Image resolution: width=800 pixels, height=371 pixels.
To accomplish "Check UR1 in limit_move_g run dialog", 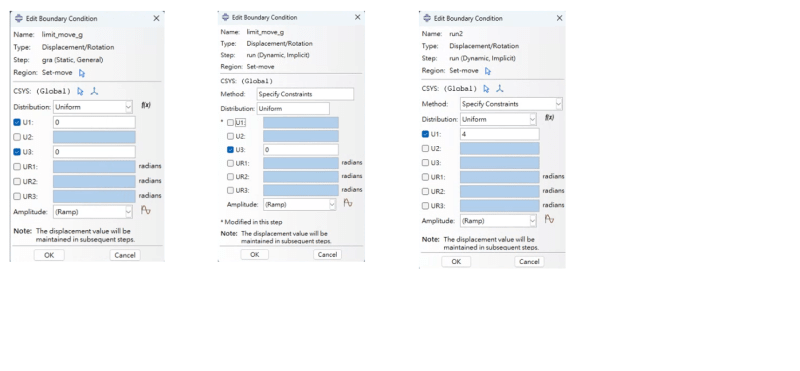I will pyautogui.click(x=231, y=163).
